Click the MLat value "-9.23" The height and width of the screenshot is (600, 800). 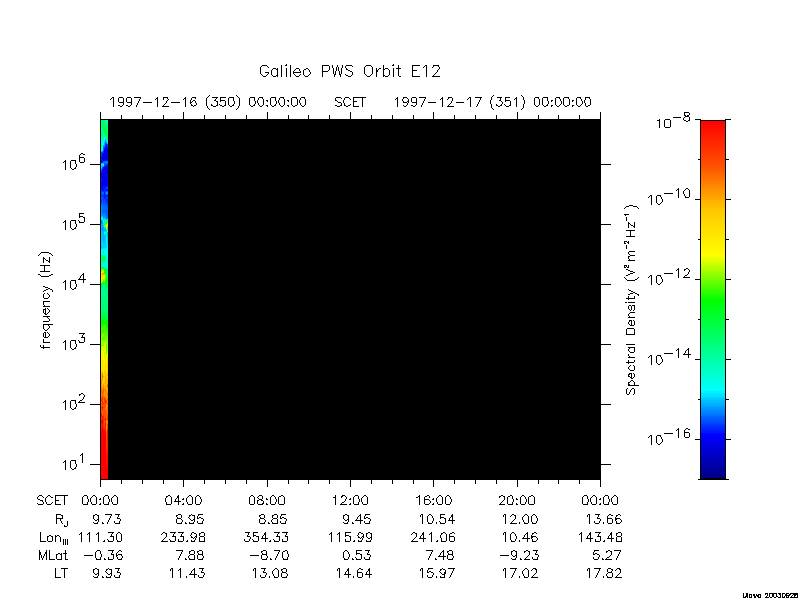pos(518,555)
